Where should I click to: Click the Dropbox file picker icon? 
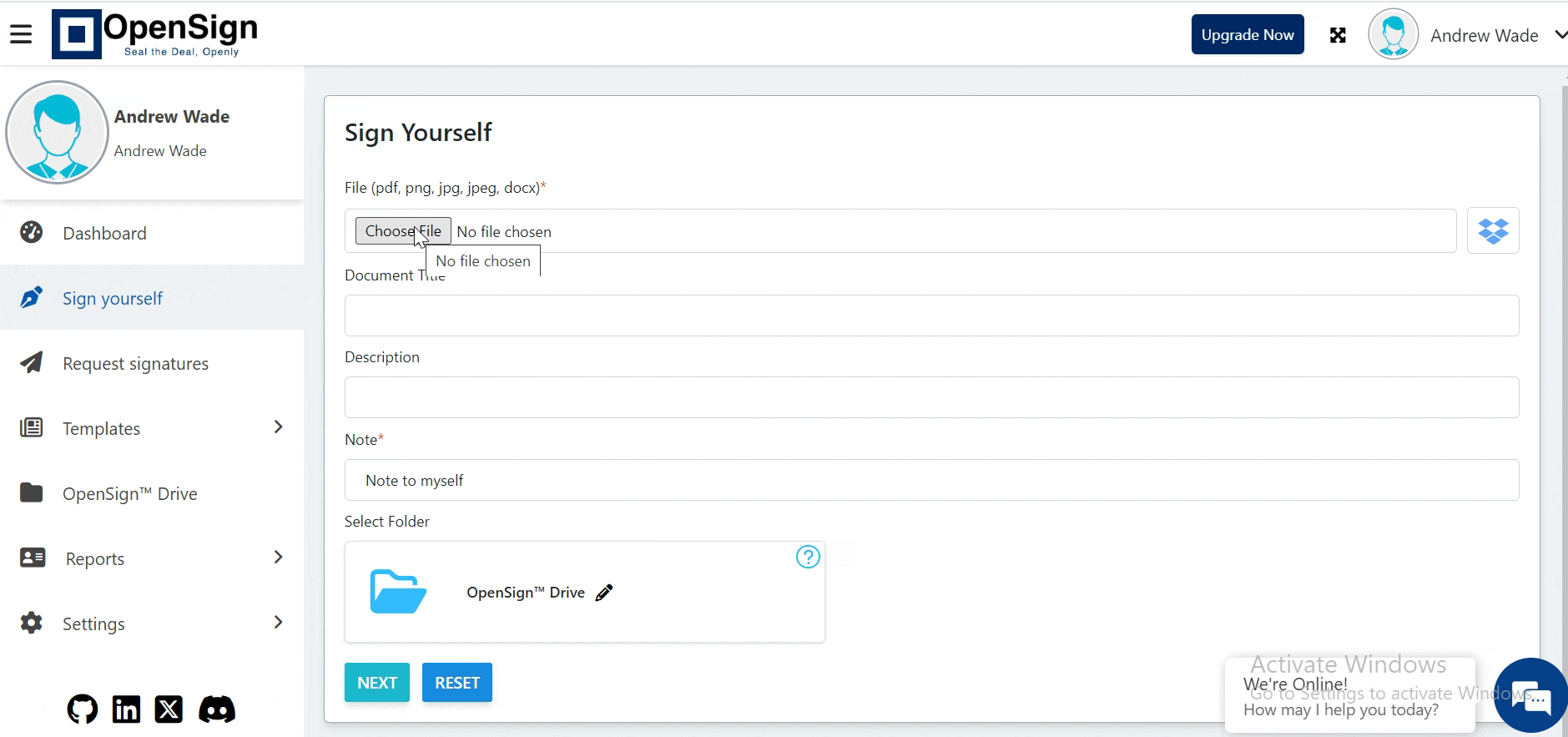point(1492,230)
